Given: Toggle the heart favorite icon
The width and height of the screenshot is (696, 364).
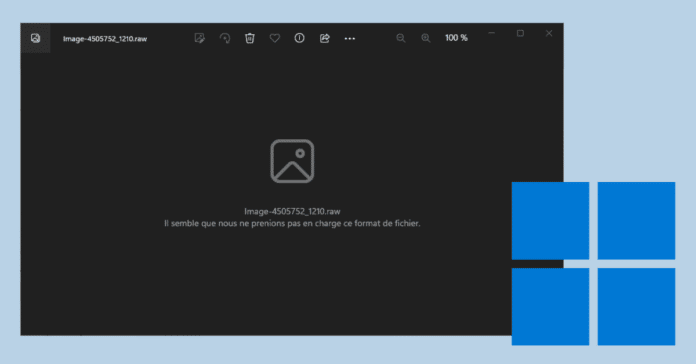Looking at the screenshot, I should [275, 38].
